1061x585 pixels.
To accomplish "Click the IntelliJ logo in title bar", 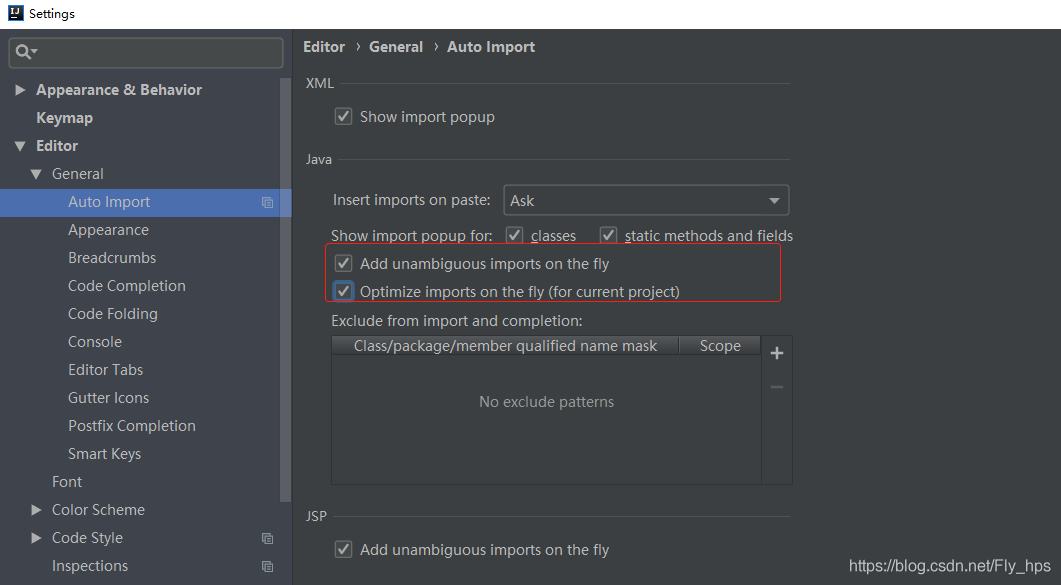I will pyautogui.click(x=14, y=14).
